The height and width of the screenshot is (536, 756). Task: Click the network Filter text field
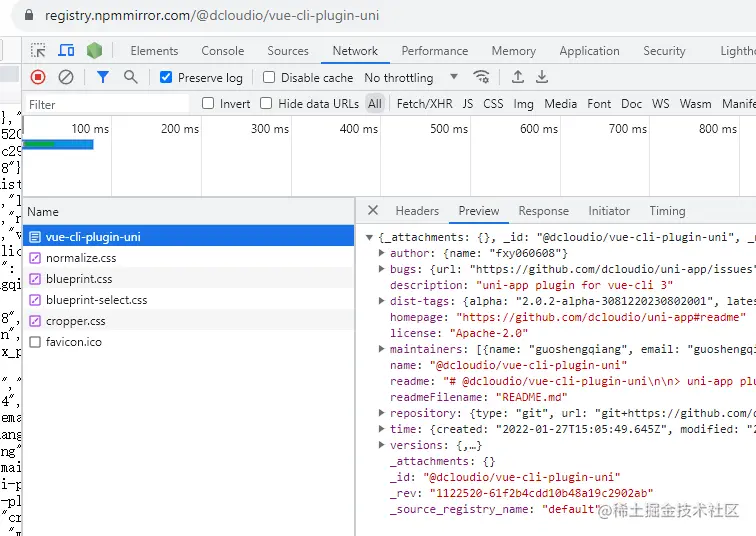[x=107, y=104]
